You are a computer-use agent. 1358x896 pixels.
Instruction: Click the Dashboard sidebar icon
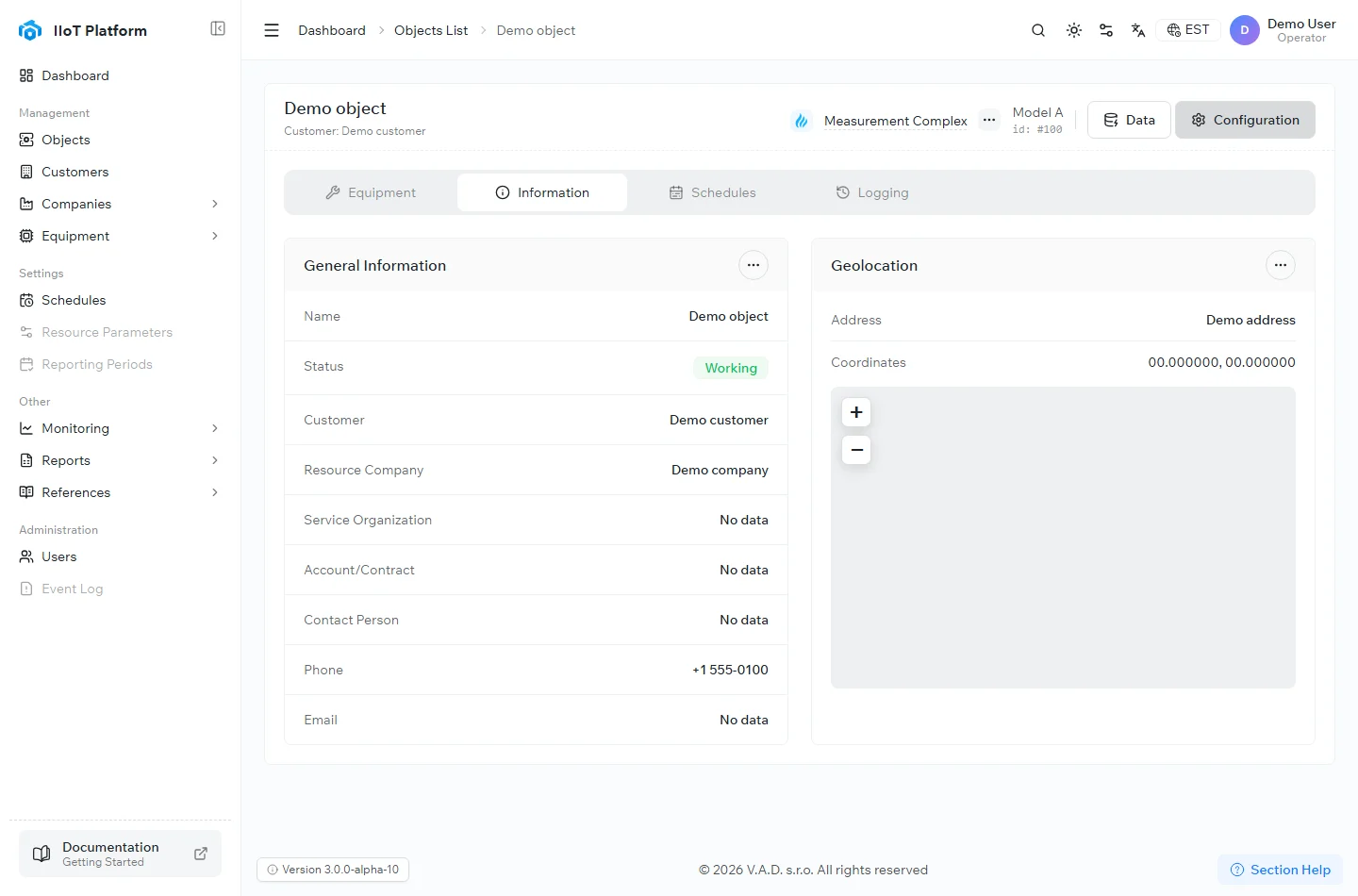pyautogui.click(x=26, y=75)
